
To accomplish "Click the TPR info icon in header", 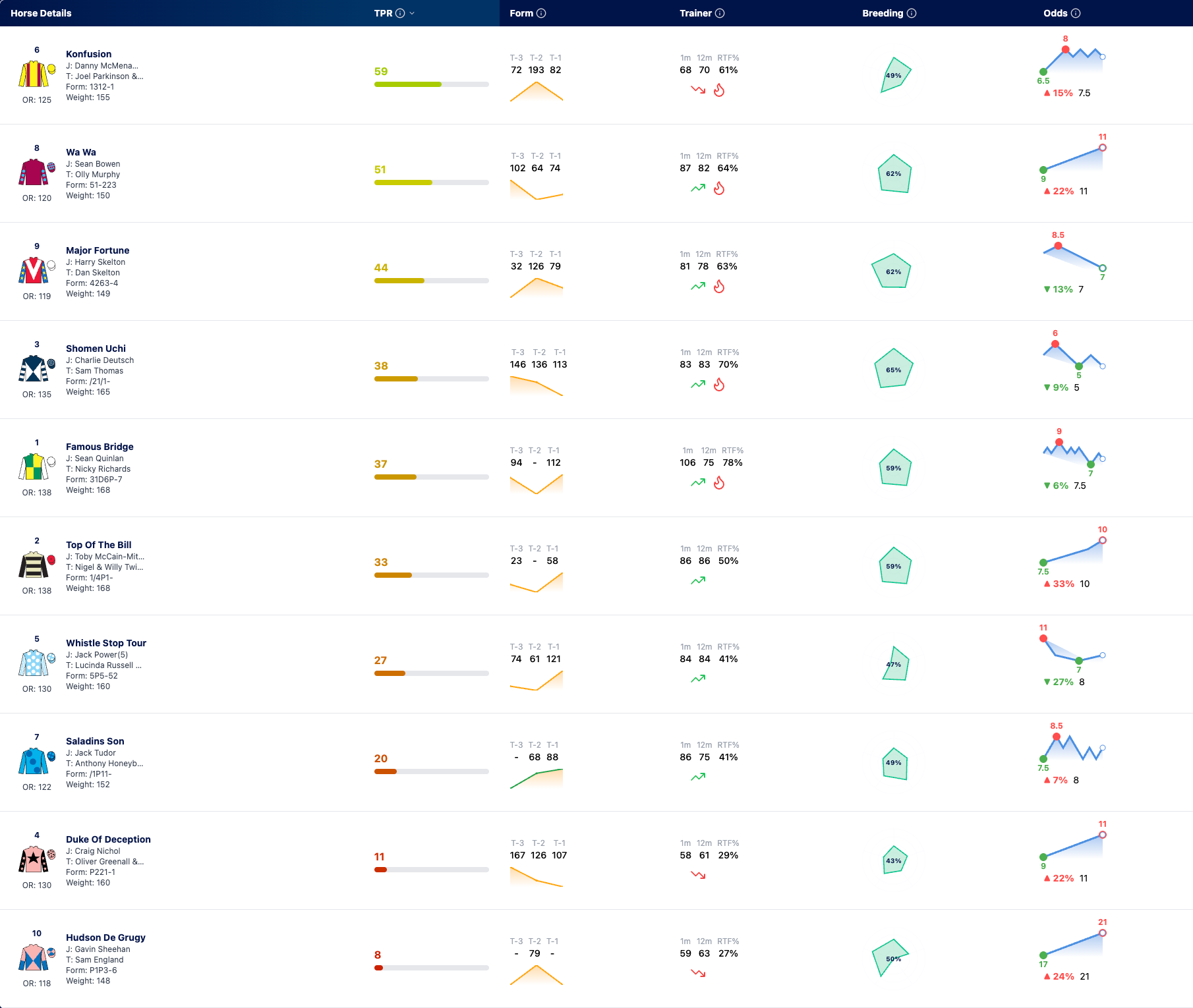I will [400, 13].
